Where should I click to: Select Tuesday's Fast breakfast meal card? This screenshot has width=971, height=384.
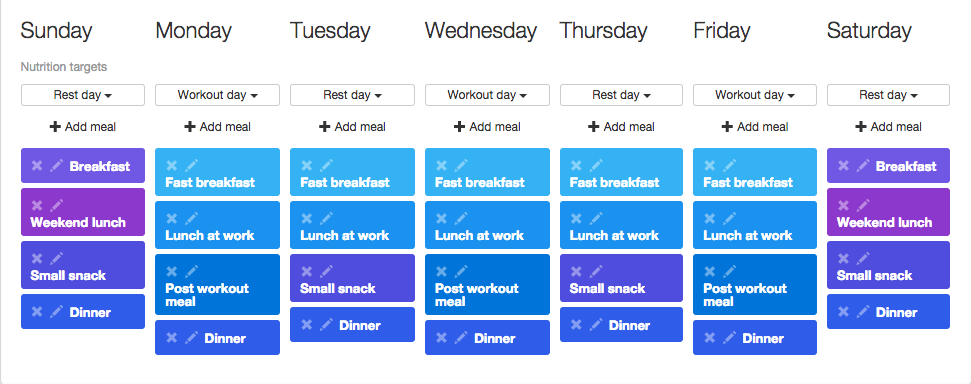point(352,172)
